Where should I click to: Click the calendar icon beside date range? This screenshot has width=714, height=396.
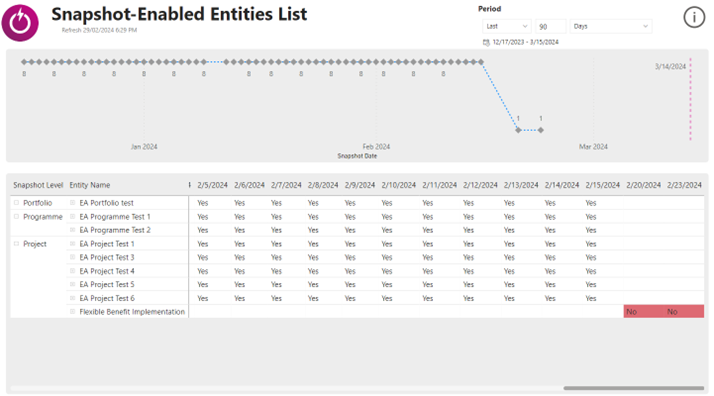coord(486,42)
